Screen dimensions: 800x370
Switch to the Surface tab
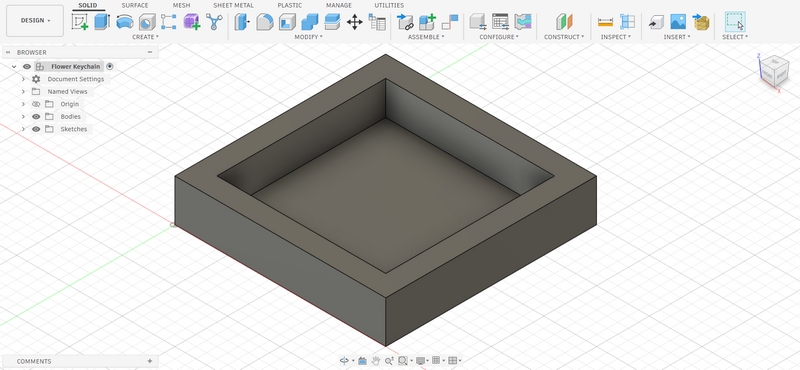[x=135, y=5]
